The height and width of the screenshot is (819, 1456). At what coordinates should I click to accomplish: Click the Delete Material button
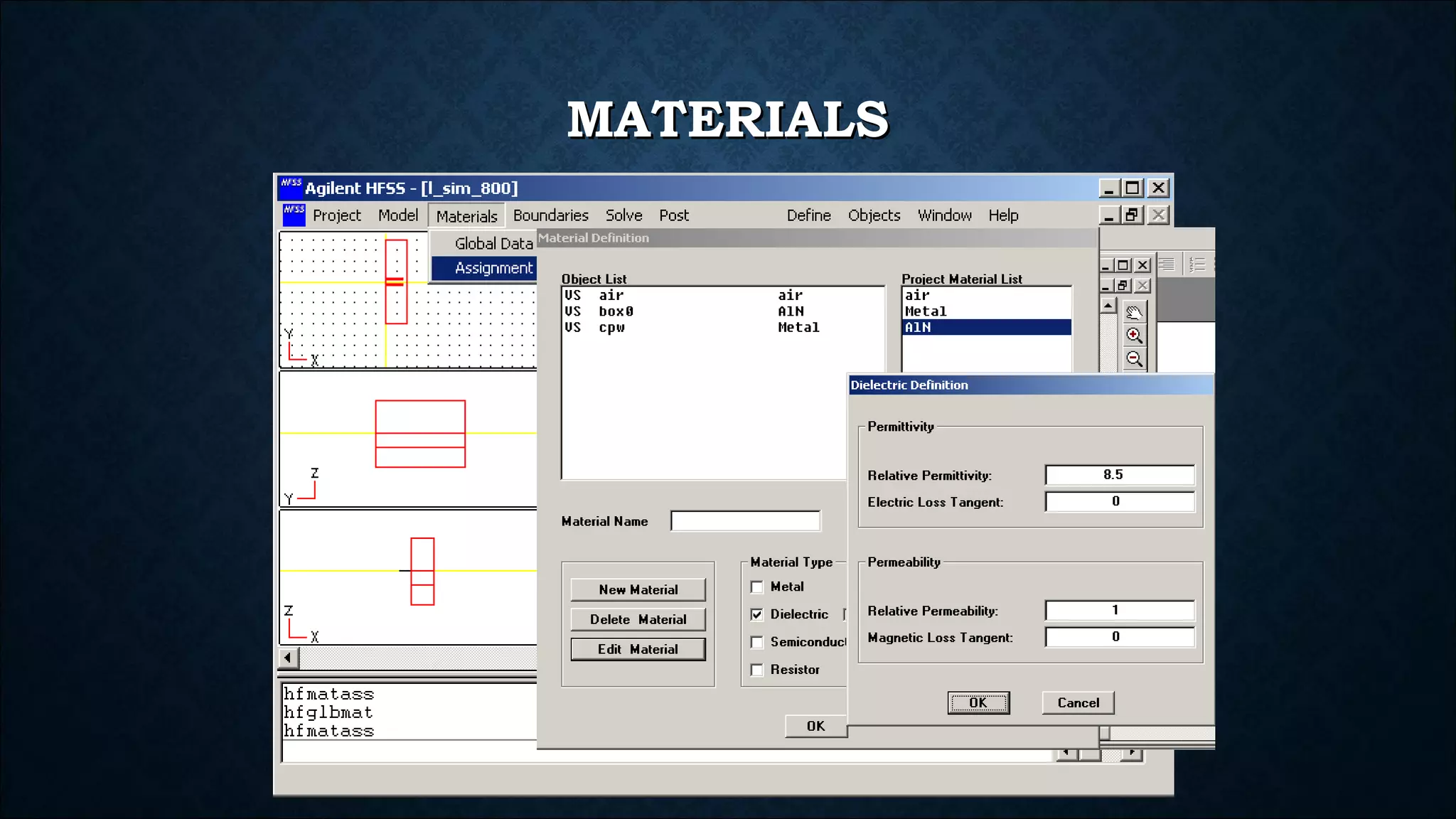[638, 619]
